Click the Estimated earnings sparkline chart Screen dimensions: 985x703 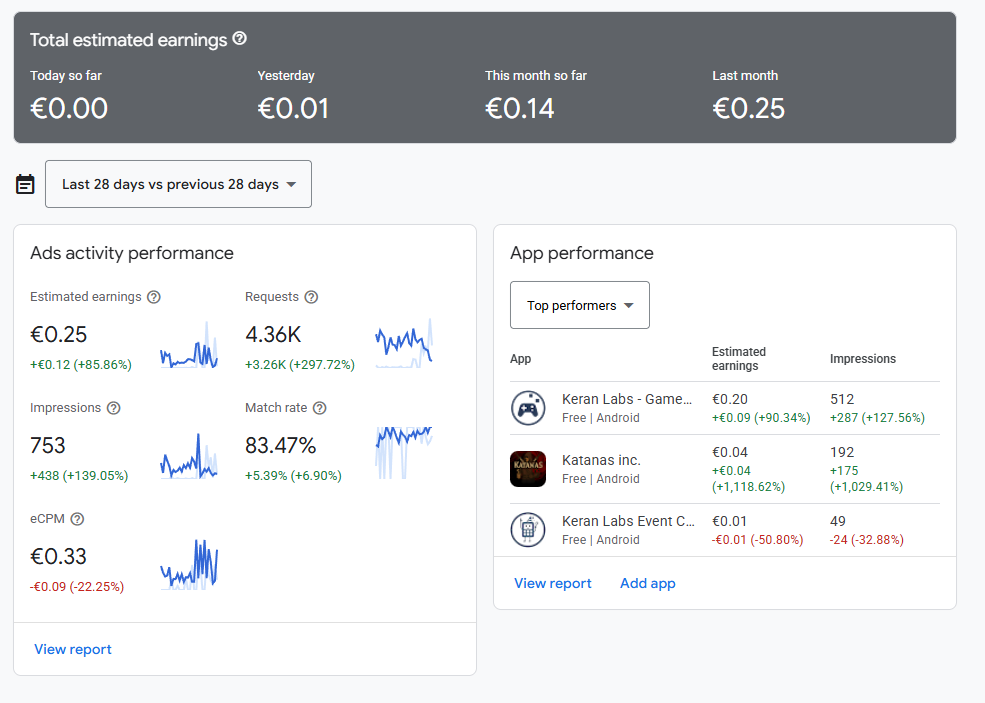189,348
